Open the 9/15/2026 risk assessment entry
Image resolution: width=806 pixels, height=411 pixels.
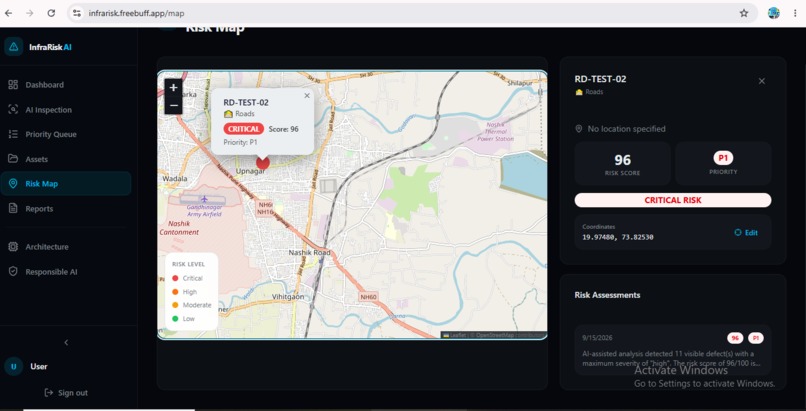[x=673, y=350]
